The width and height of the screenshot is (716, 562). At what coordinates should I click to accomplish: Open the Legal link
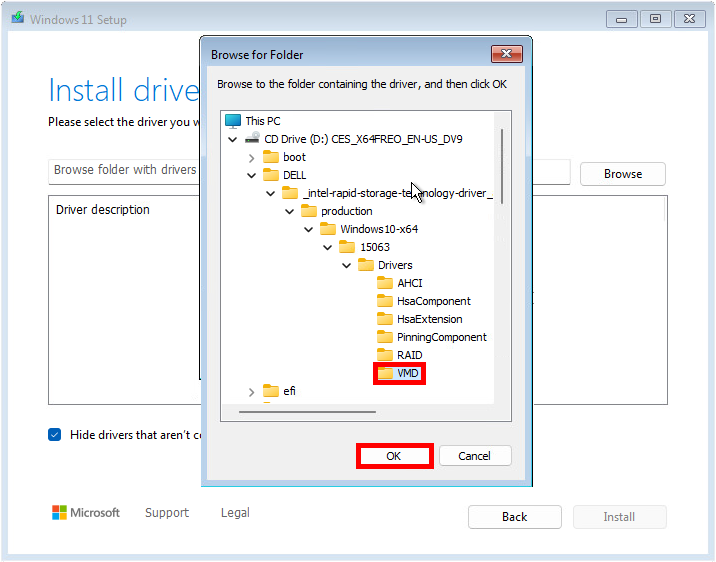tap(235, 513)
